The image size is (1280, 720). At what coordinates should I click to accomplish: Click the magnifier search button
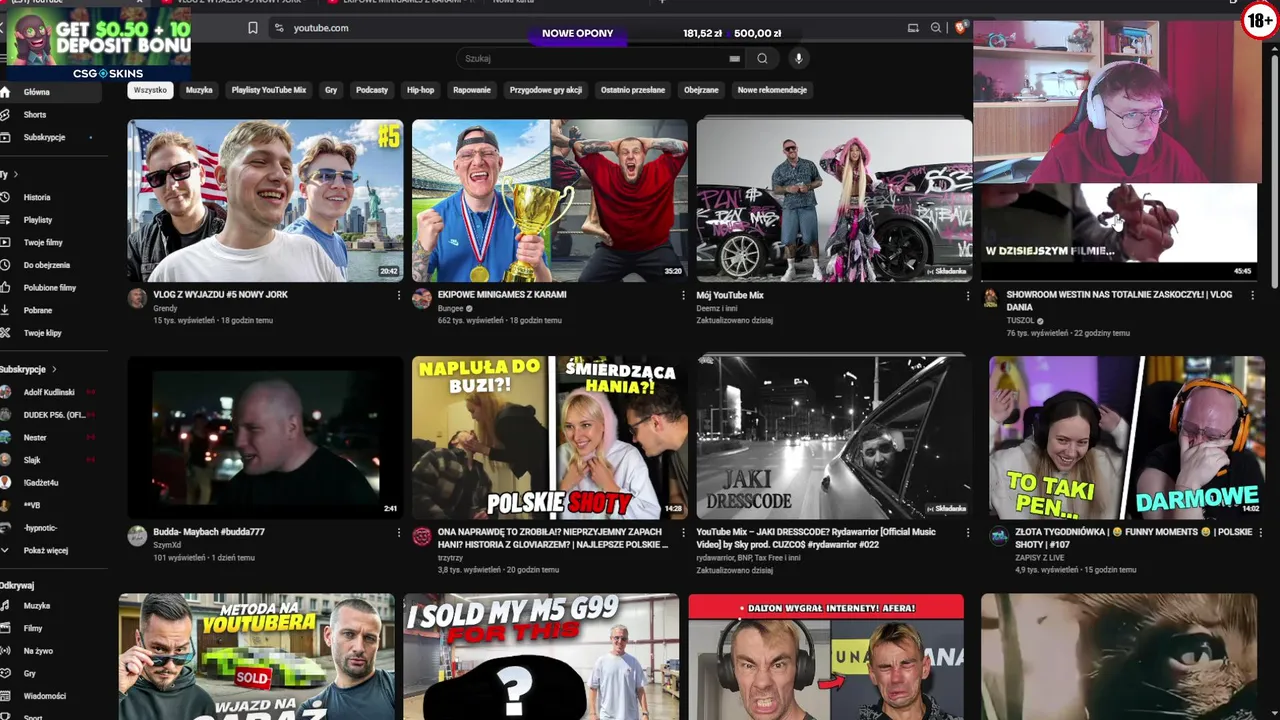pyautogui.click(x=762, y=59)
